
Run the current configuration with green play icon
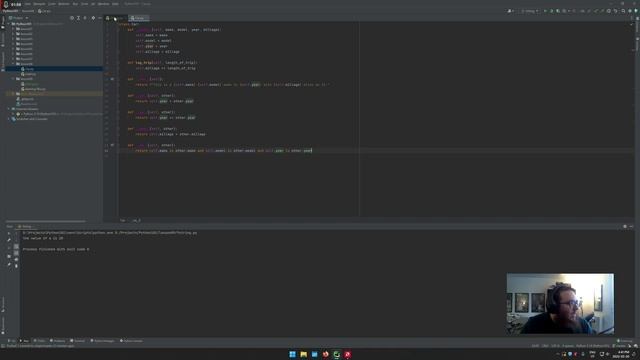(x=545, y=11)
